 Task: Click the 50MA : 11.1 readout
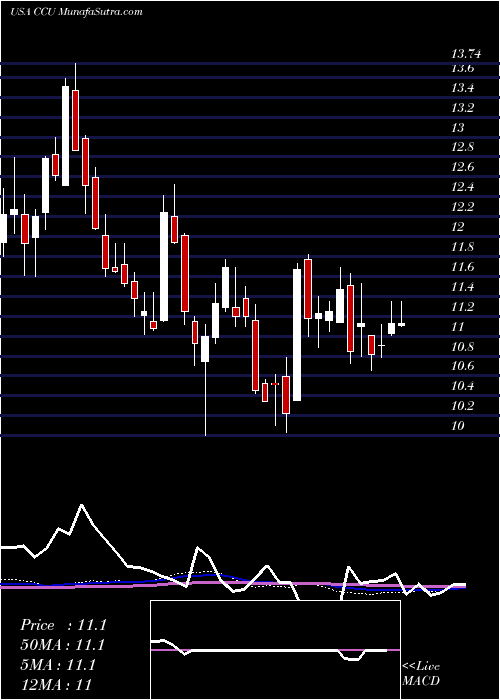pyautogui.click(x=62, y=645)
